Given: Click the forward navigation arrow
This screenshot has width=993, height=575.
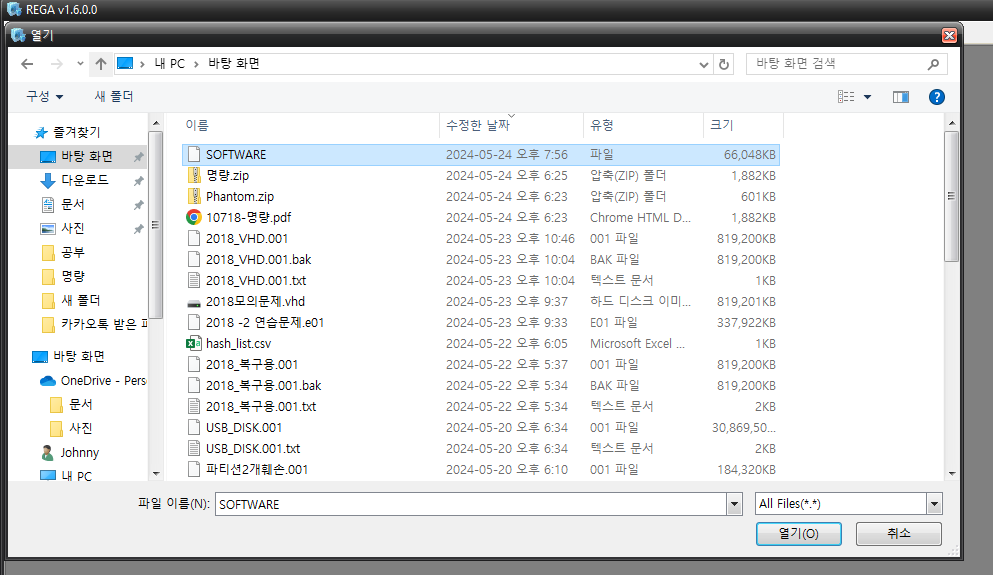Looking at the screenshot, I should [x=56, y=64].
